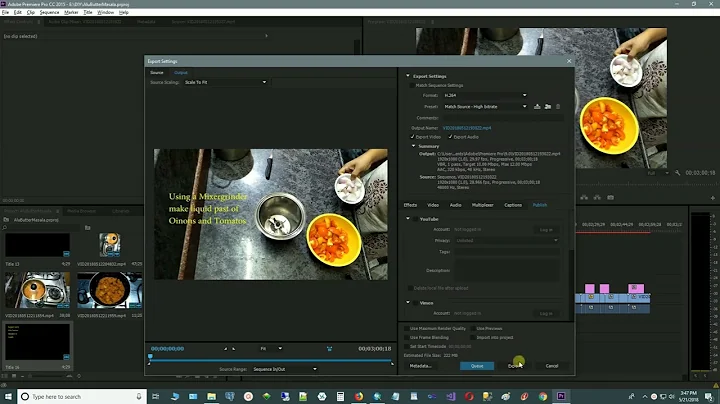
Task: Click the blue playhead on the export preview timeline
Action: point(150,357)
